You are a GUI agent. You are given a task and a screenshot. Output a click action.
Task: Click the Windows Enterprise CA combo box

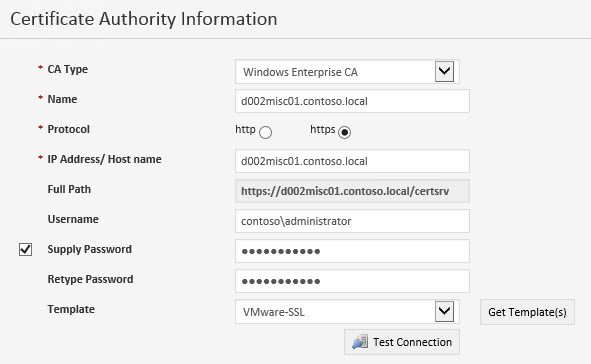[x=348, y=72]
